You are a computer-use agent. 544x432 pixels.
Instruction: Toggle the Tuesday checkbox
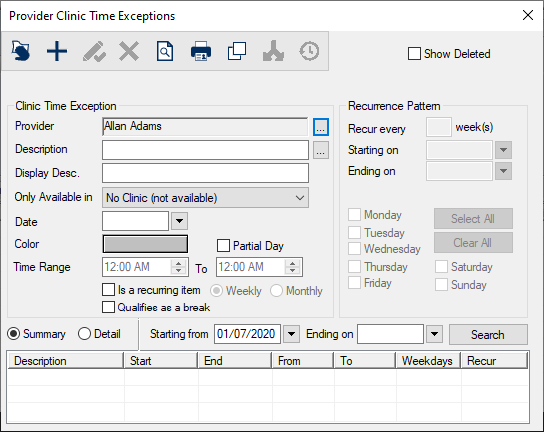point(354,232)
